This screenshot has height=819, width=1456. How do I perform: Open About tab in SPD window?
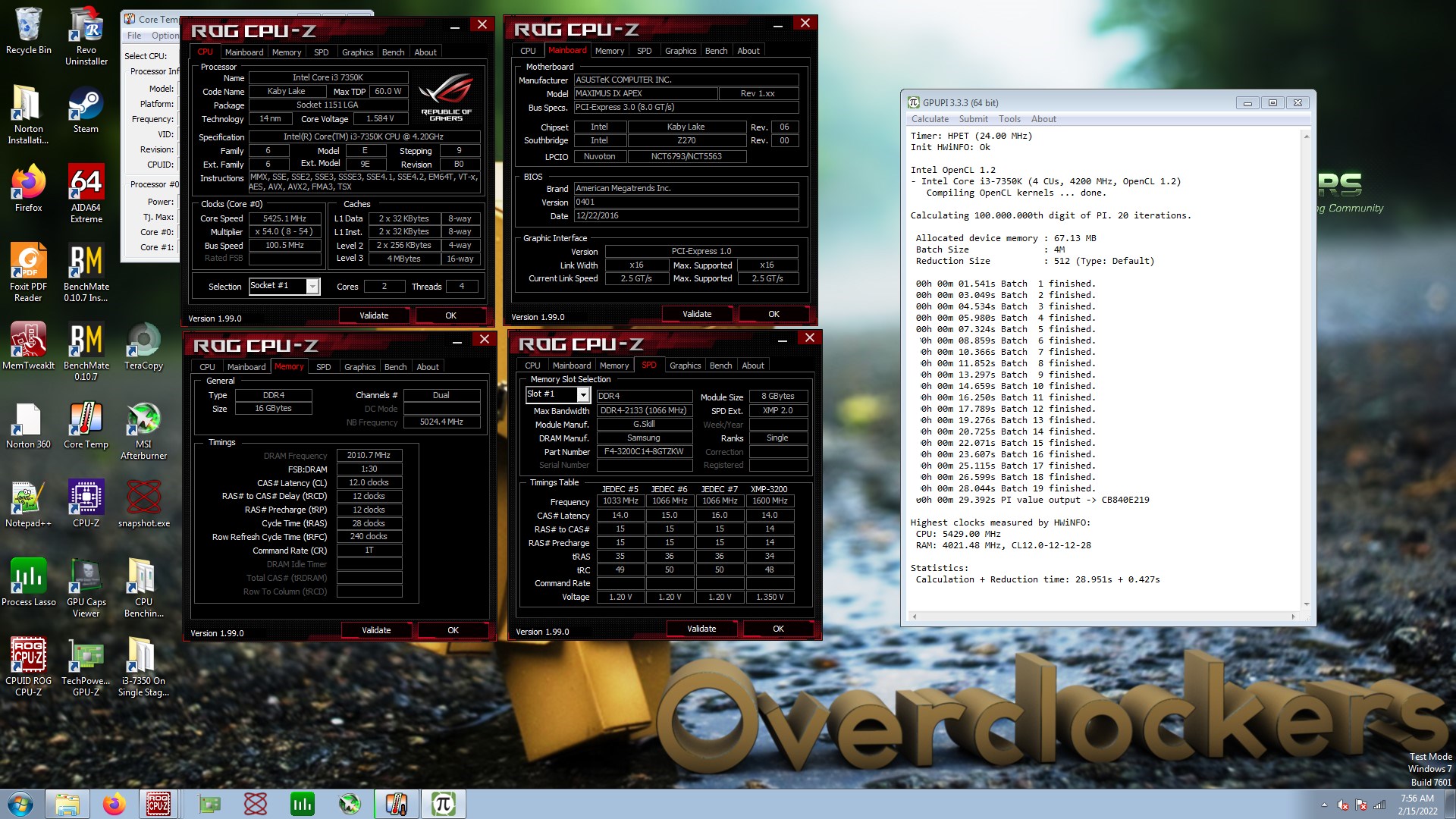tap(753, 366)
